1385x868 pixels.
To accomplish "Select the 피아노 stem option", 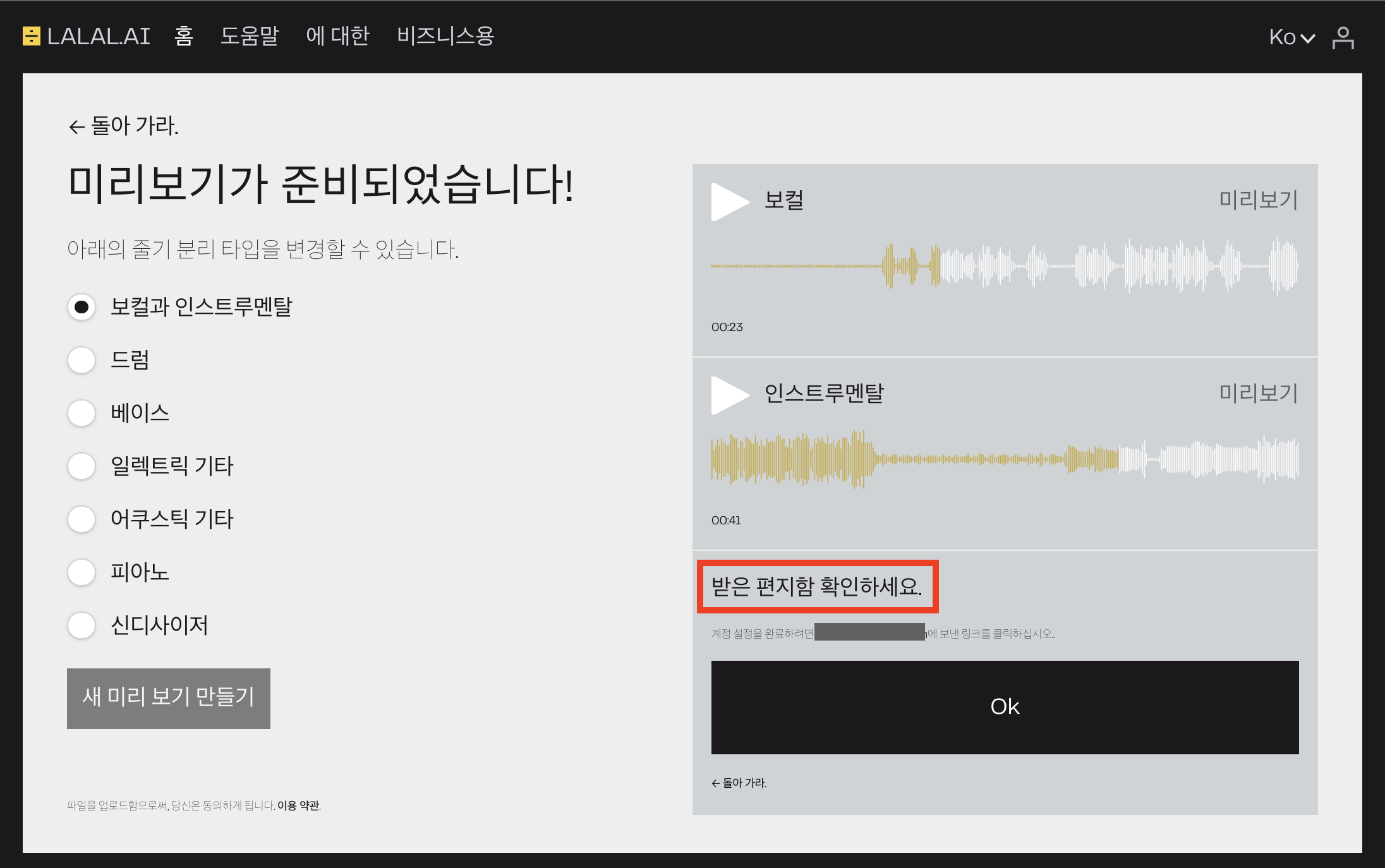I will point(82,572).
